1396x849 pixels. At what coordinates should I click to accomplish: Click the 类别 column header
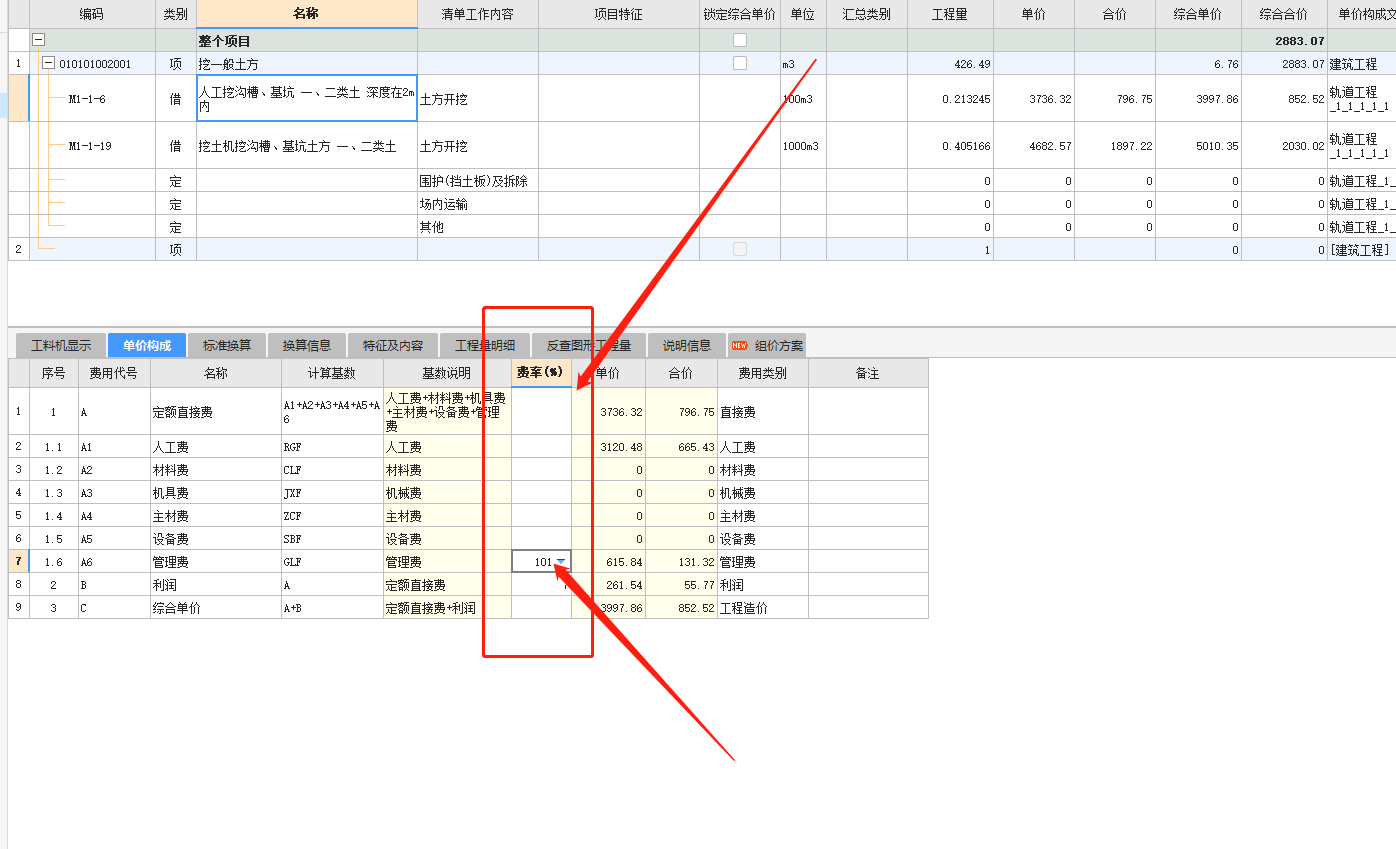pyautogui.click(x=176, y=14)
